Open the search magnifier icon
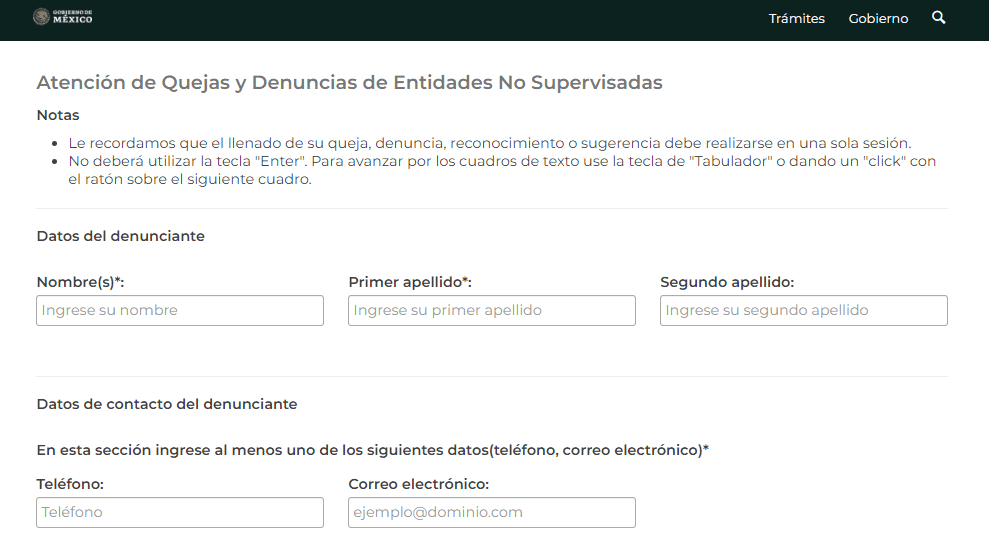This screenshot has width=989, height=549. (938, 18)
